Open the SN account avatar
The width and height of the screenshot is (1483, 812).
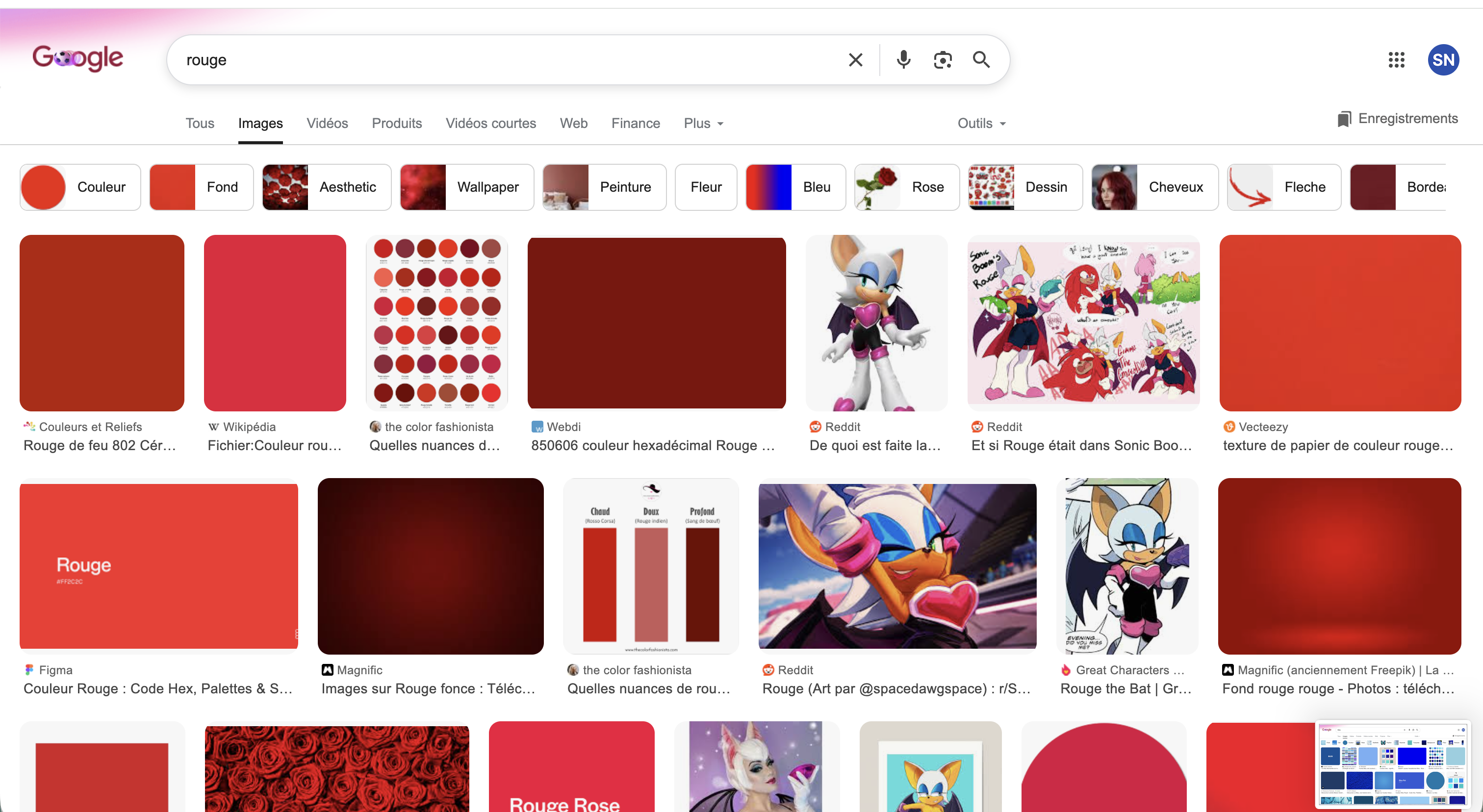click(1443, 60)
